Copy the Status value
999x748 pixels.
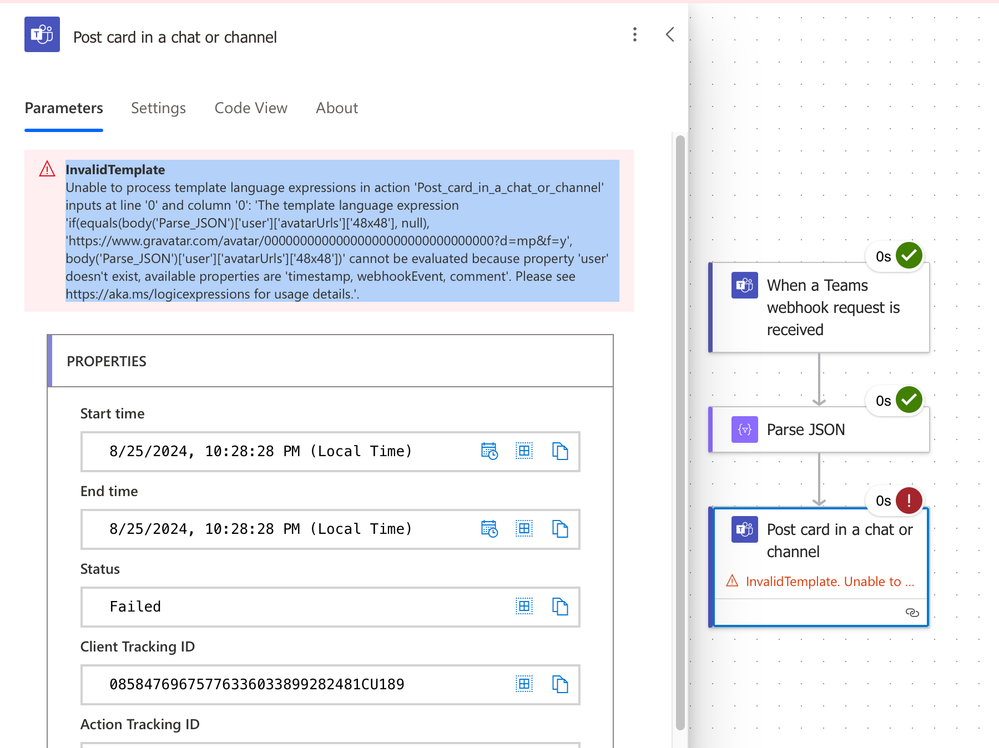pos(560,607)
